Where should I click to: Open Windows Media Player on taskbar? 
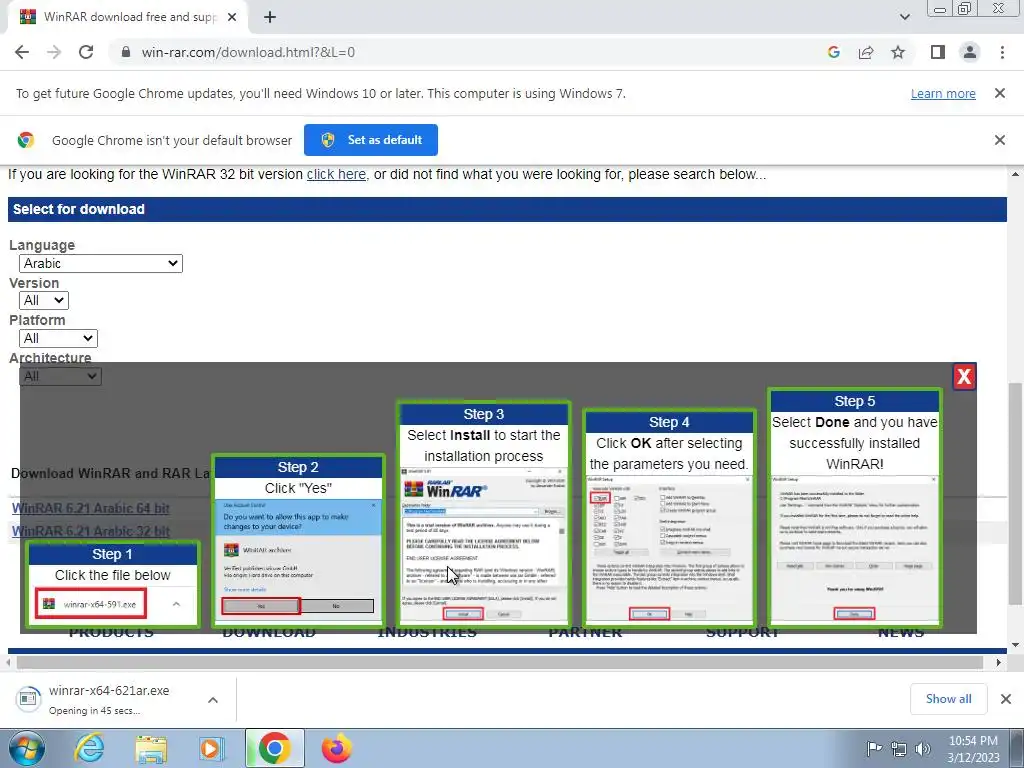(212, 749)
